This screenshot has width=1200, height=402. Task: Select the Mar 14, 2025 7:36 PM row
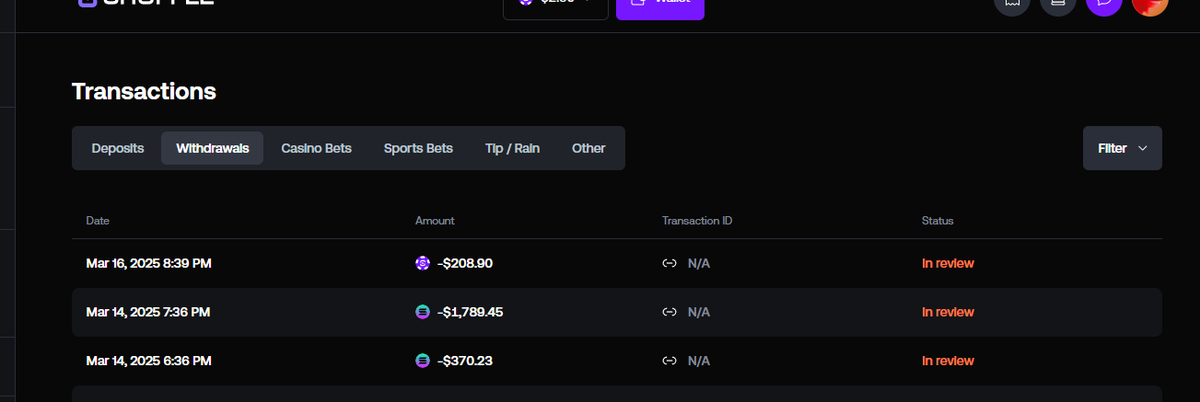click(617, 312)
